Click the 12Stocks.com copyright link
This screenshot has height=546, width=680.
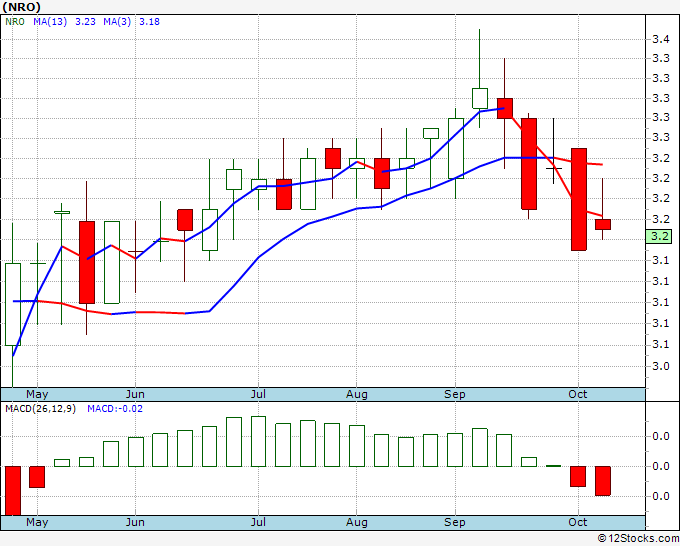pyautogui.click(x=638, y=538)
